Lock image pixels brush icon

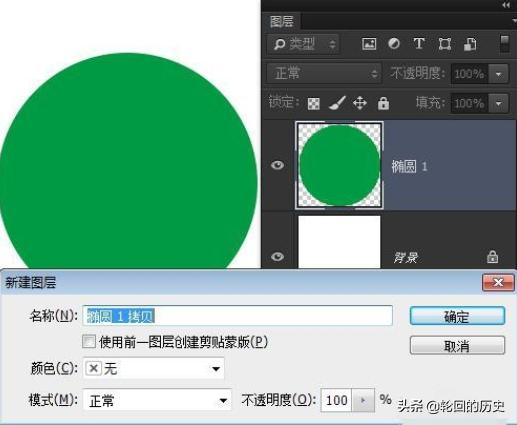click(337, 103)
